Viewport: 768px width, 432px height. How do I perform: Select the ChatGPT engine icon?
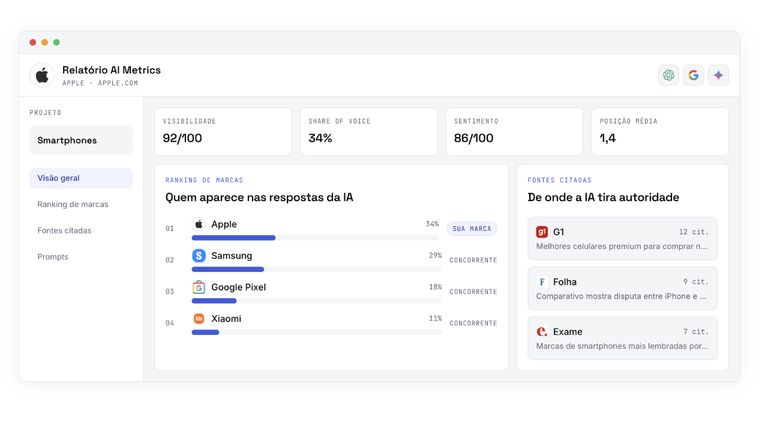(669, 75)
